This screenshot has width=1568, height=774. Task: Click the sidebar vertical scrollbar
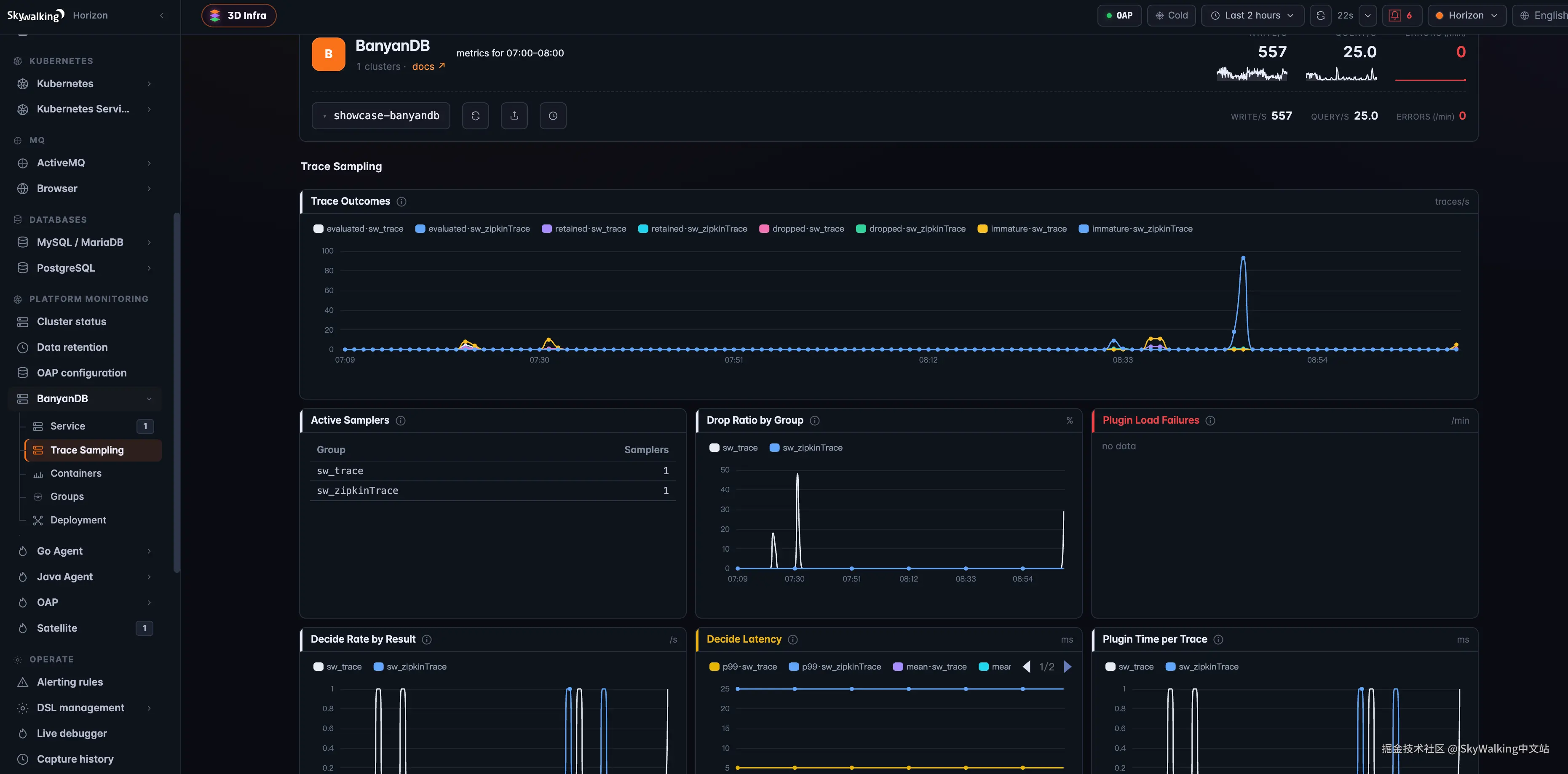177,392
